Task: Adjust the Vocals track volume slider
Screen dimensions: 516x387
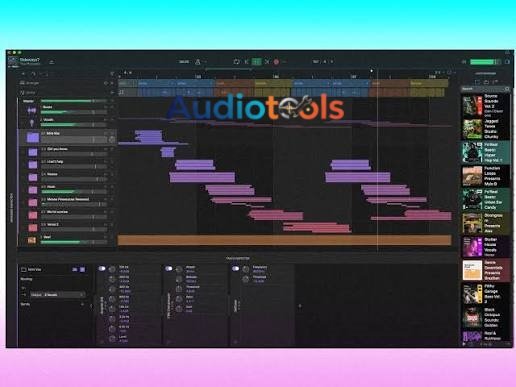Action: pyautogui.click(x=73, y=125)
